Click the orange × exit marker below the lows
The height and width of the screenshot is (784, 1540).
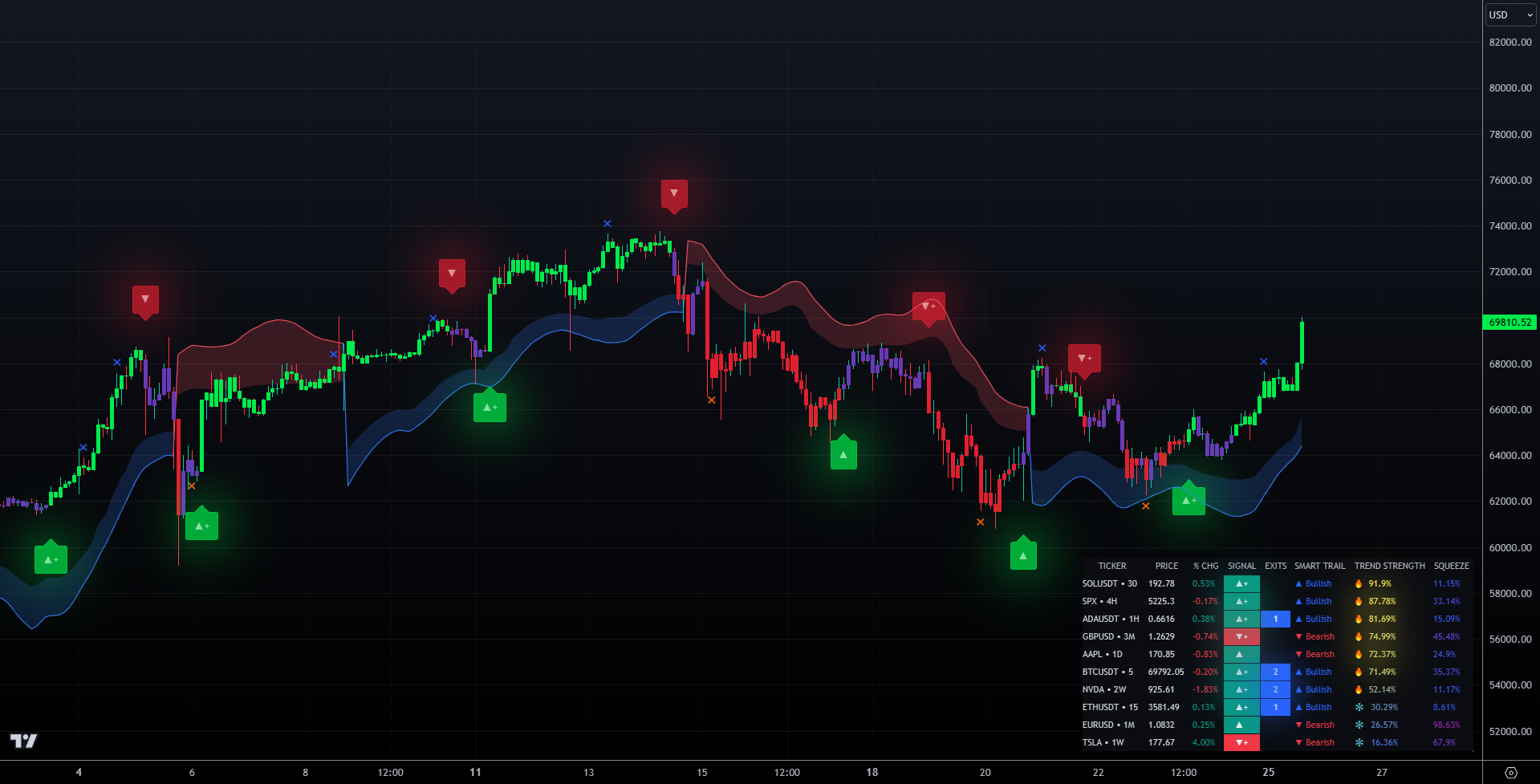[981, 521]
